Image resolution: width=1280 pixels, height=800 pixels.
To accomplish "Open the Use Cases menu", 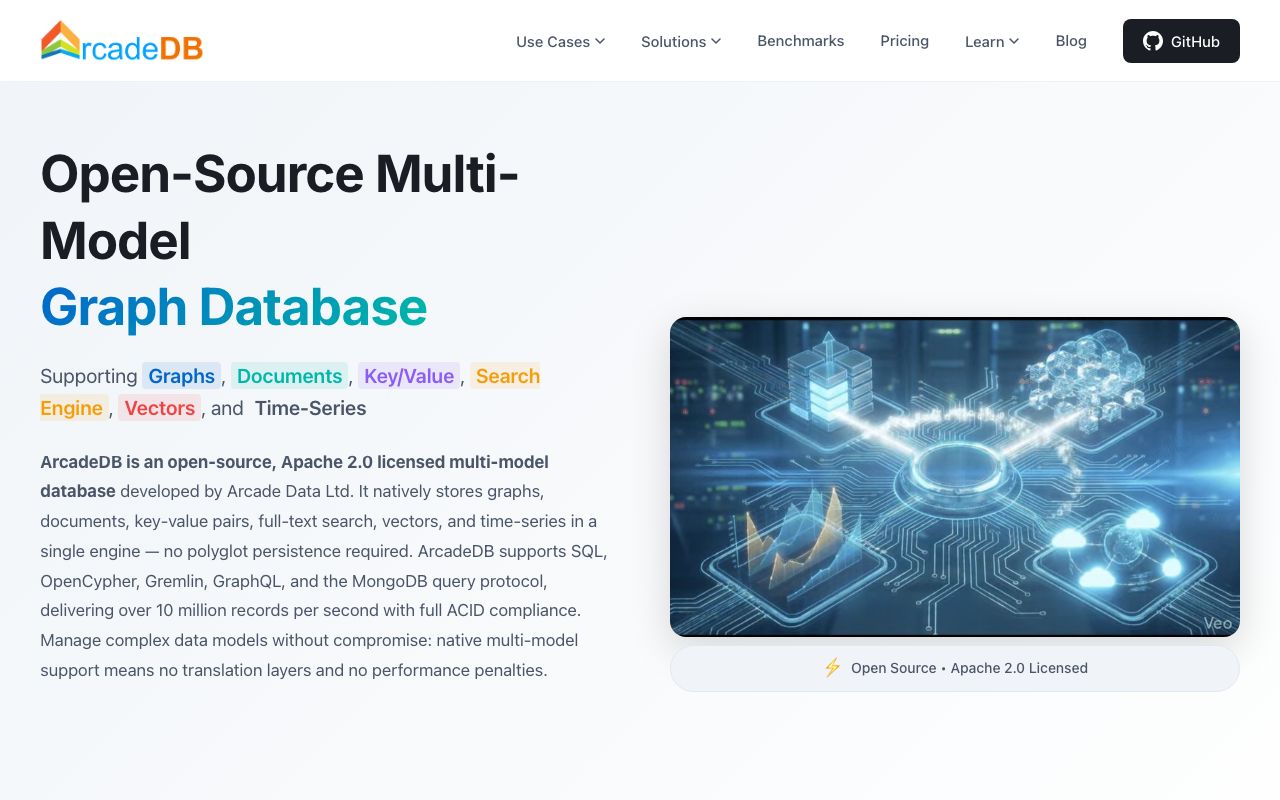I will tap(561, 41).
